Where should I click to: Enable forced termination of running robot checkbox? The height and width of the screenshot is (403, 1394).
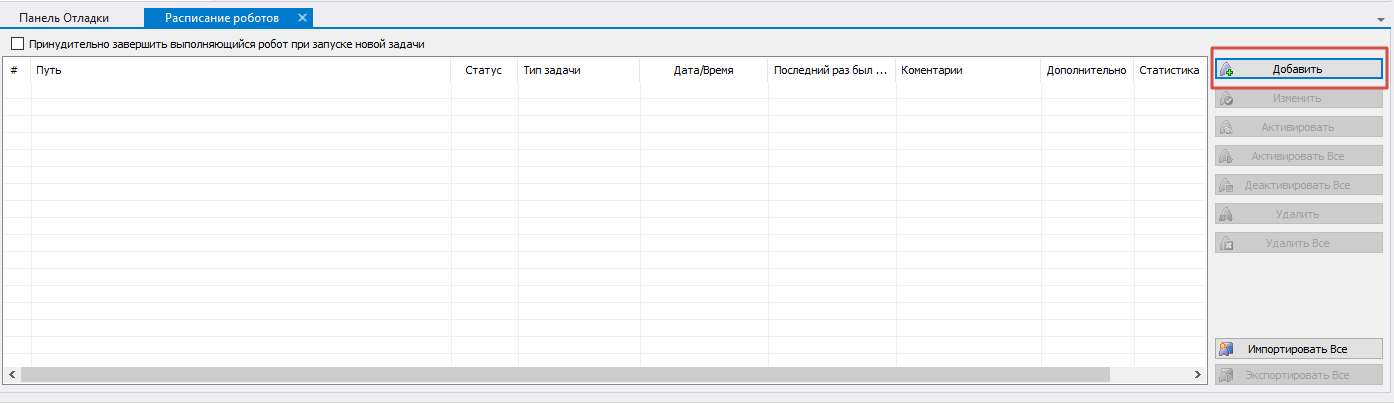click(17, 44)
